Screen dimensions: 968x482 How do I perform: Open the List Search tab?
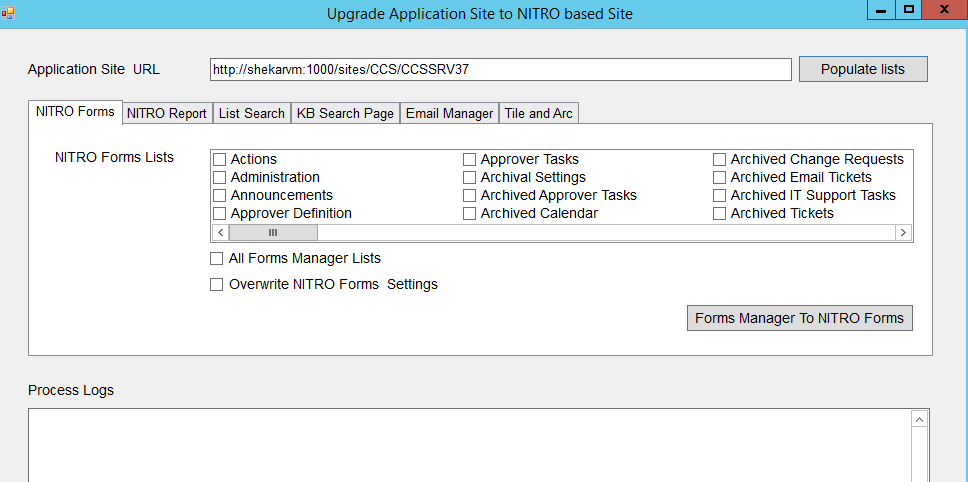coord(251,113)
